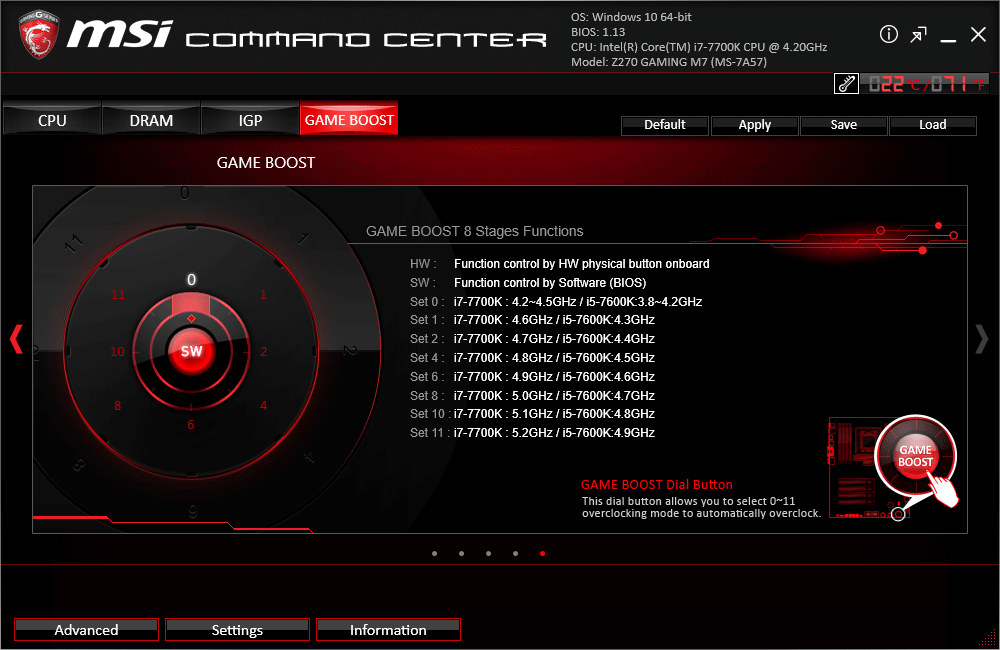Switch to the CPU tab
This screenshot has height=650, width=1000.
(51, 119)
